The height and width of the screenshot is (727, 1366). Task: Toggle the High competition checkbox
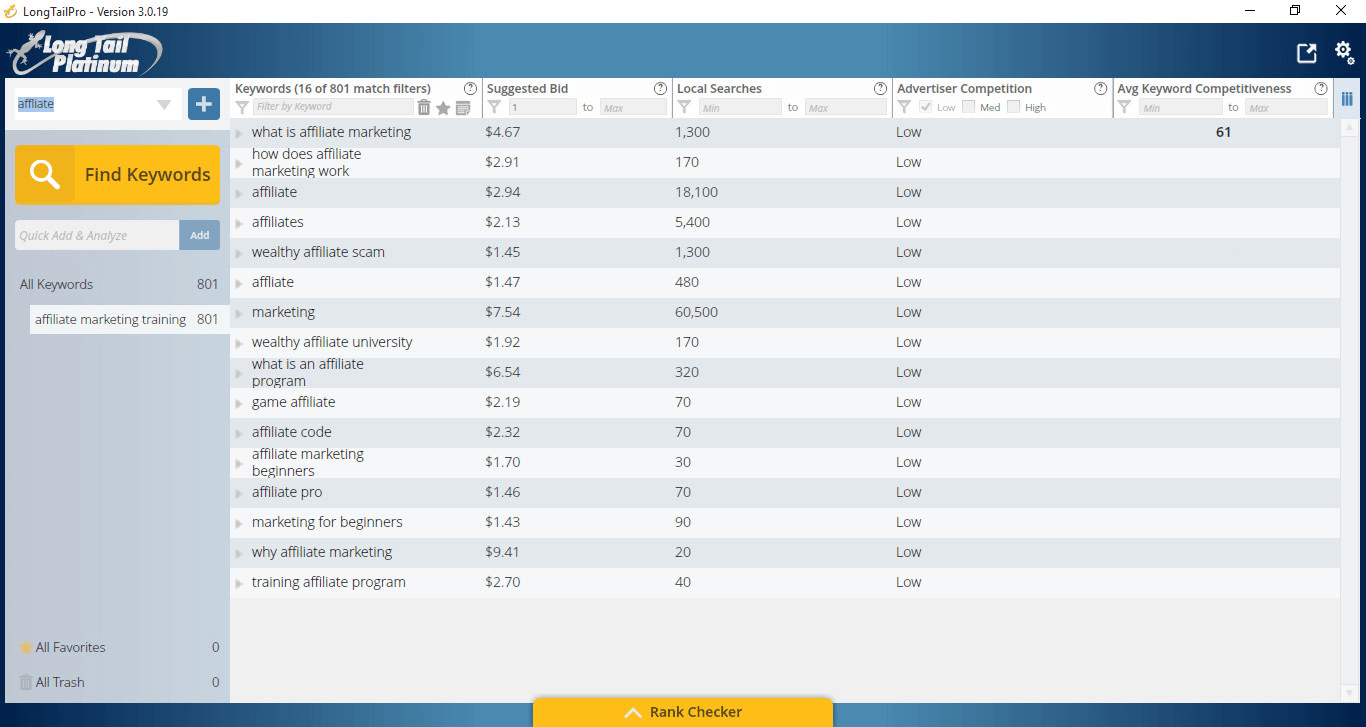click(1013, 107)
